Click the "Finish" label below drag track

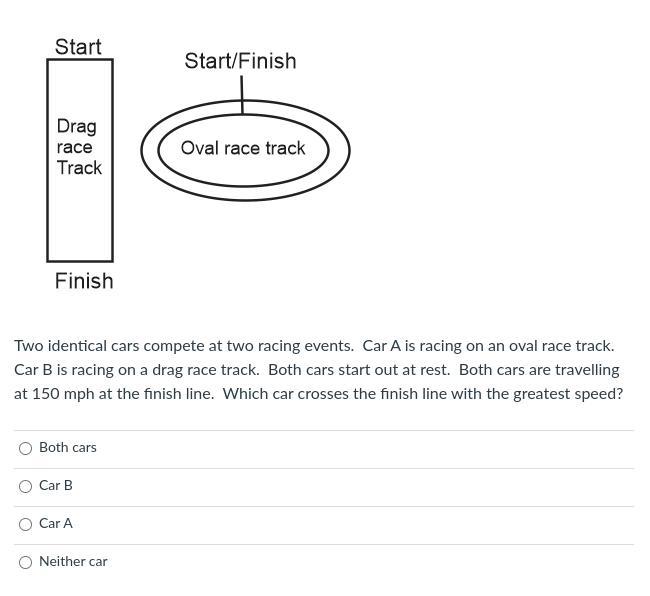coord(84,281)
